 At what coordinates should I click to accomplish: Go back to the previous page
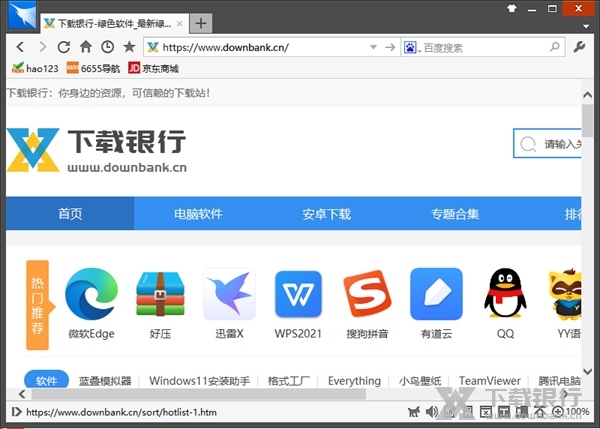pyautogui.click(x=20, y=47)
